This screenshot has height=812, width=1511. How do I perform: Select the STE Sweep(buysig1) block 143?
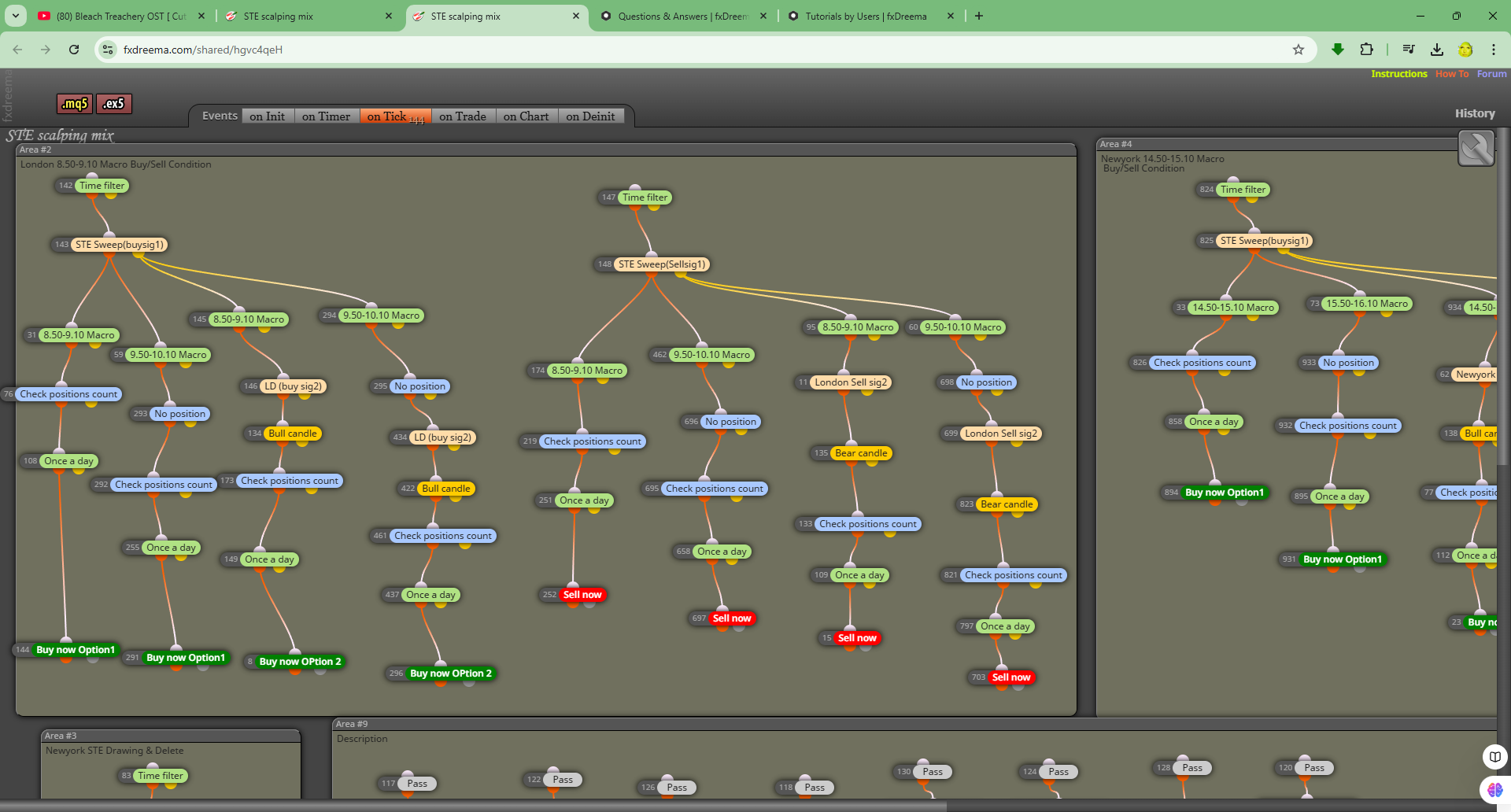tap(120, 245)
